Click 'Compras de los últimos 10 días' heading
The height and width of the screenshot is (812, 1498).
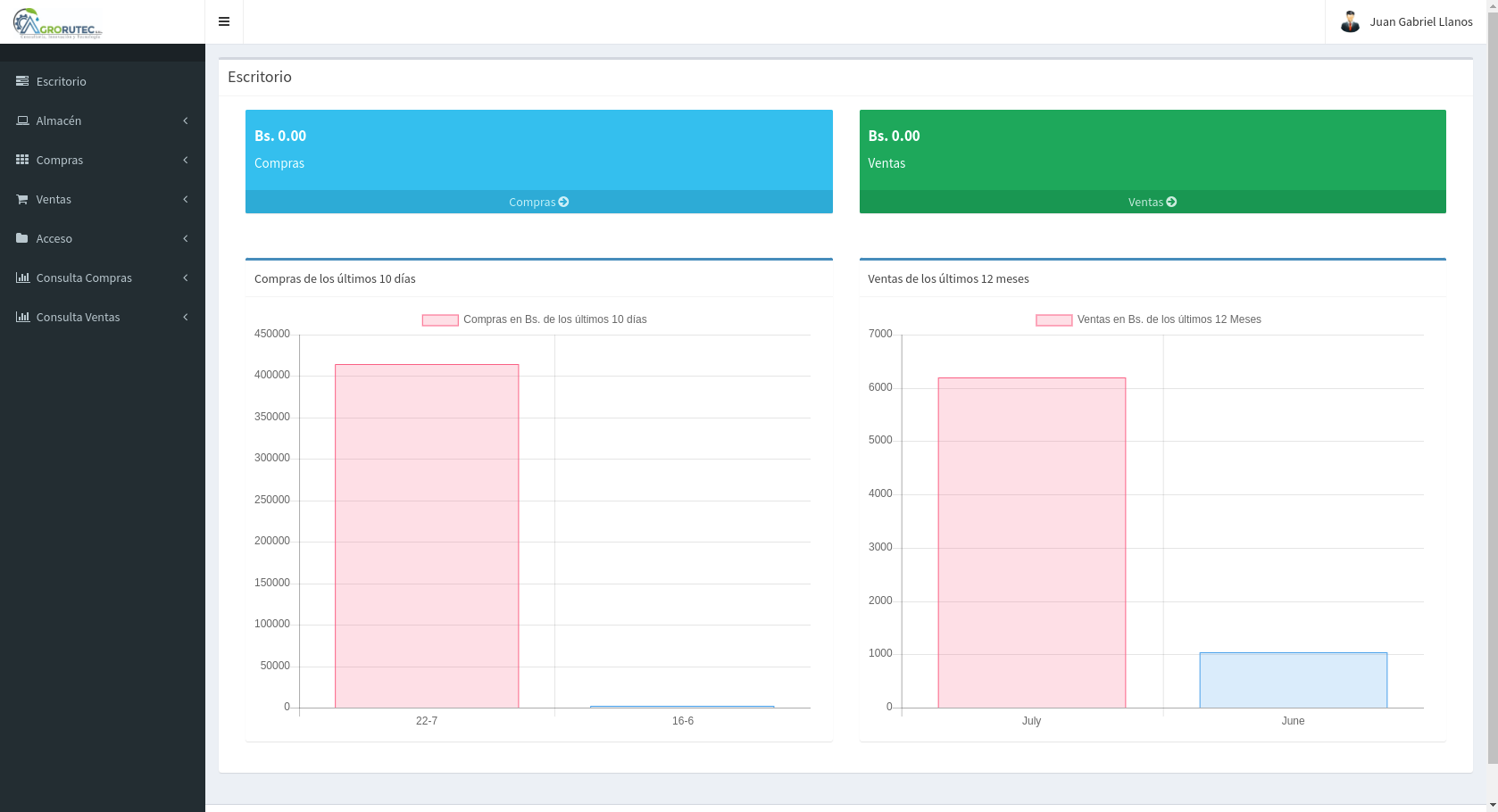[x=335, y=278]
